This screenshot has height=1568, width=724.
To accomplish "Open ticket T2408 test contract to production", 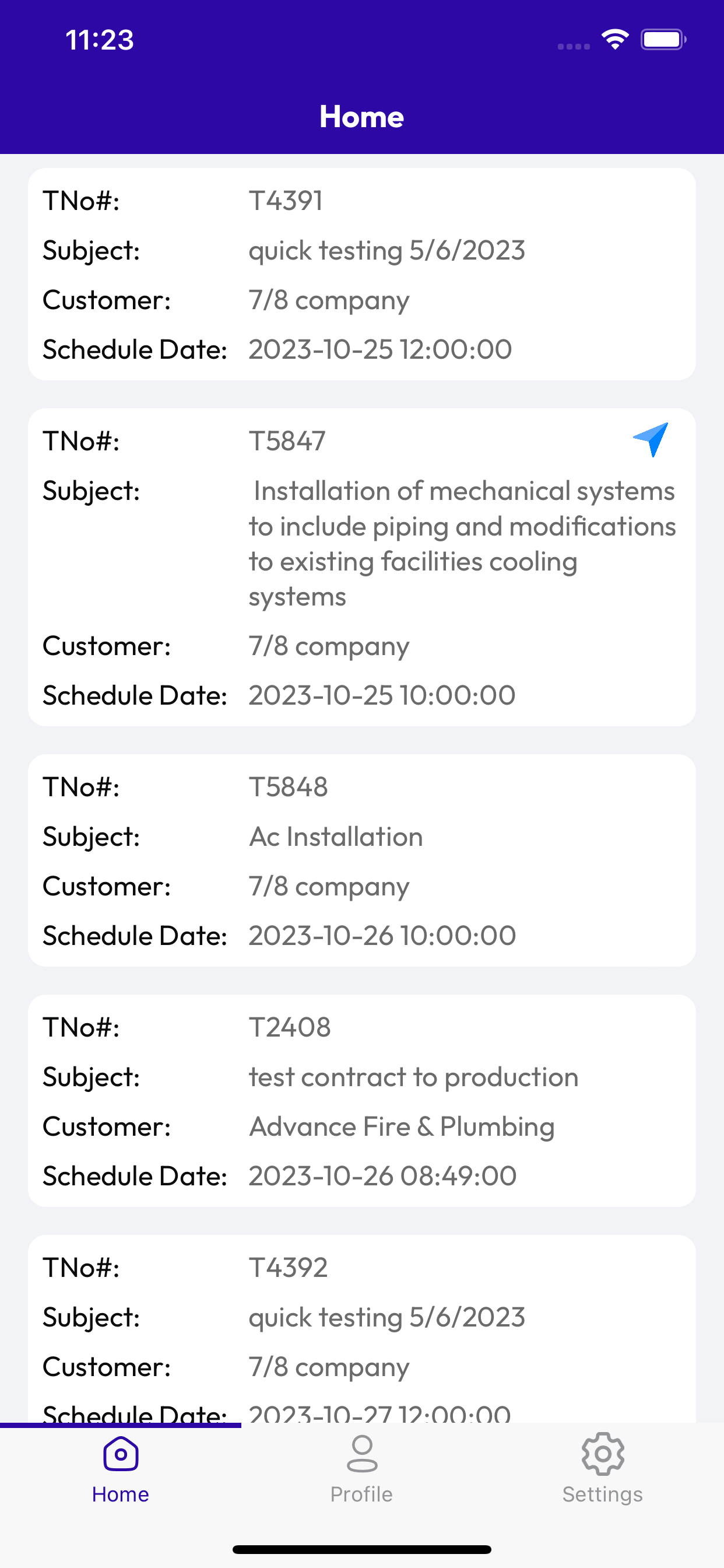I will tap(362, 1101).
